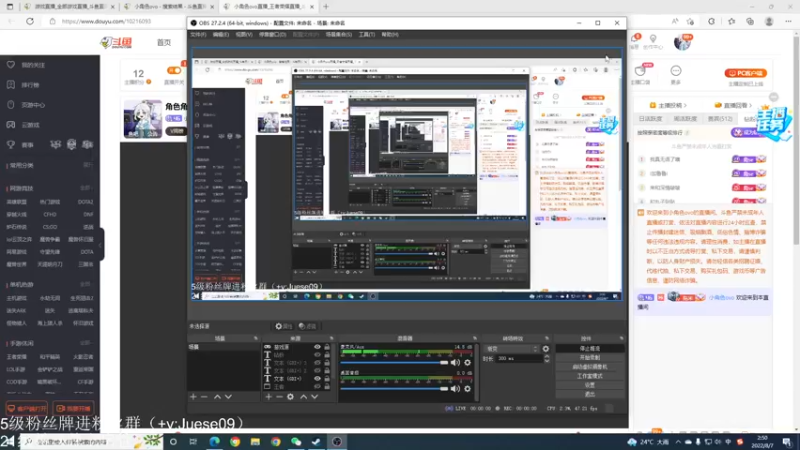Viewport: 800px width, 450px height.
Task: Open source filters button in OBS
Action: point(308,326)
